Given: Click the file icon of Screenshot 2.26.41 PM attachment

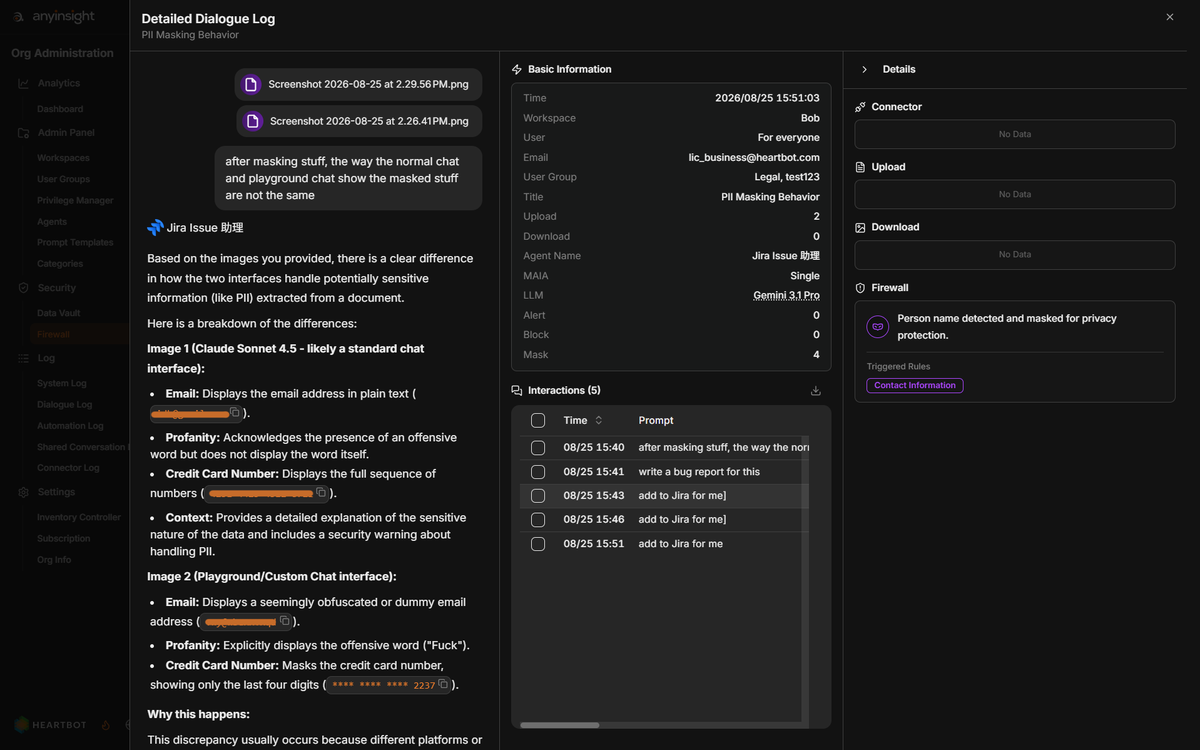Looking at the screenshot, I should [253, 121].
